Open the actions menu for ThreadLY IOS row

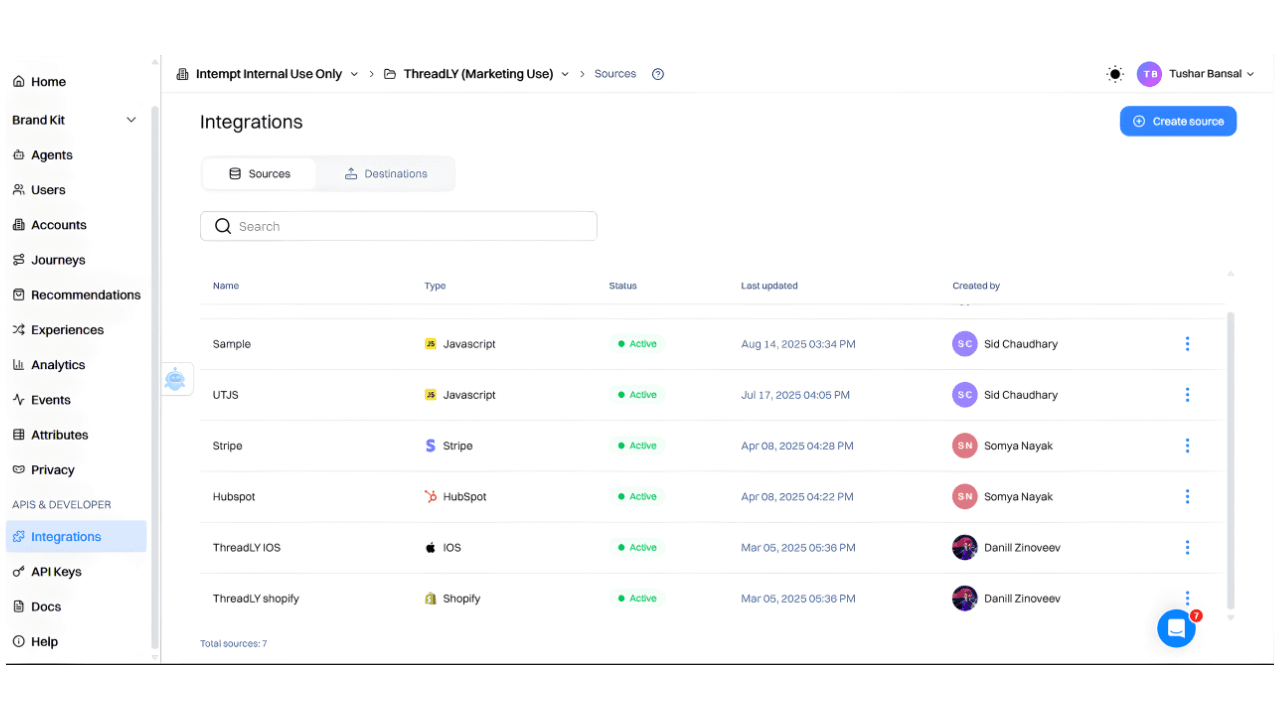(1187, 547)
